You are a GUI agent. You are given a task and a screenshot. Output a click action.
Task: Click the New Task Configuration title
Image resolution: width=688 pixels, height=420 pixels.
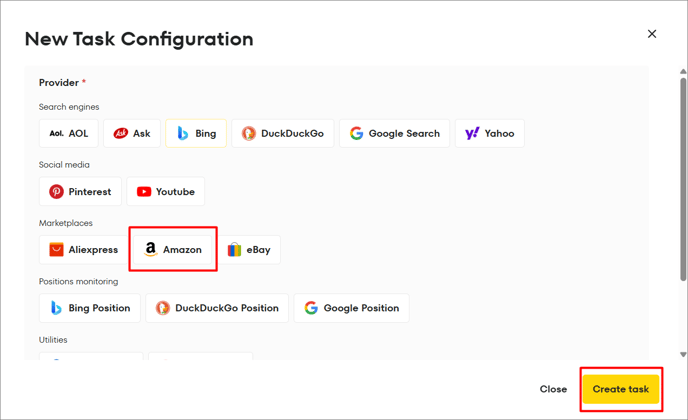click(139, 39)
